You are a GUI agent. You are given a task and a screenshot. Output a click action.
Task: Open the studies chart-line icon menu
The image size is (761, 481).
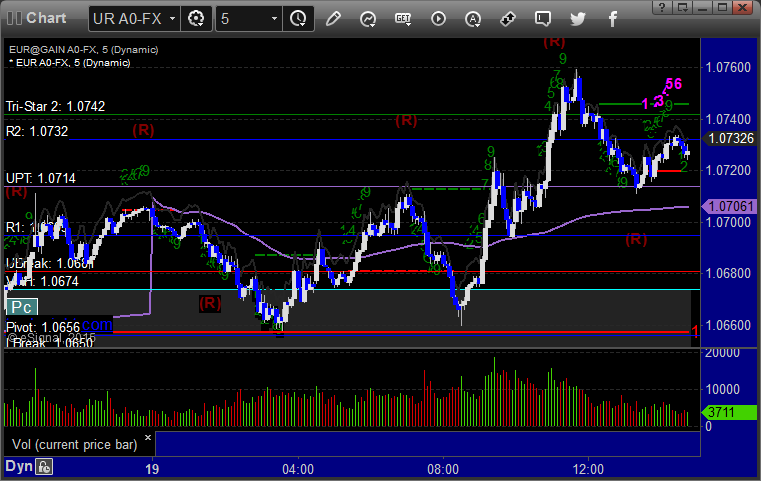point(368,19)
